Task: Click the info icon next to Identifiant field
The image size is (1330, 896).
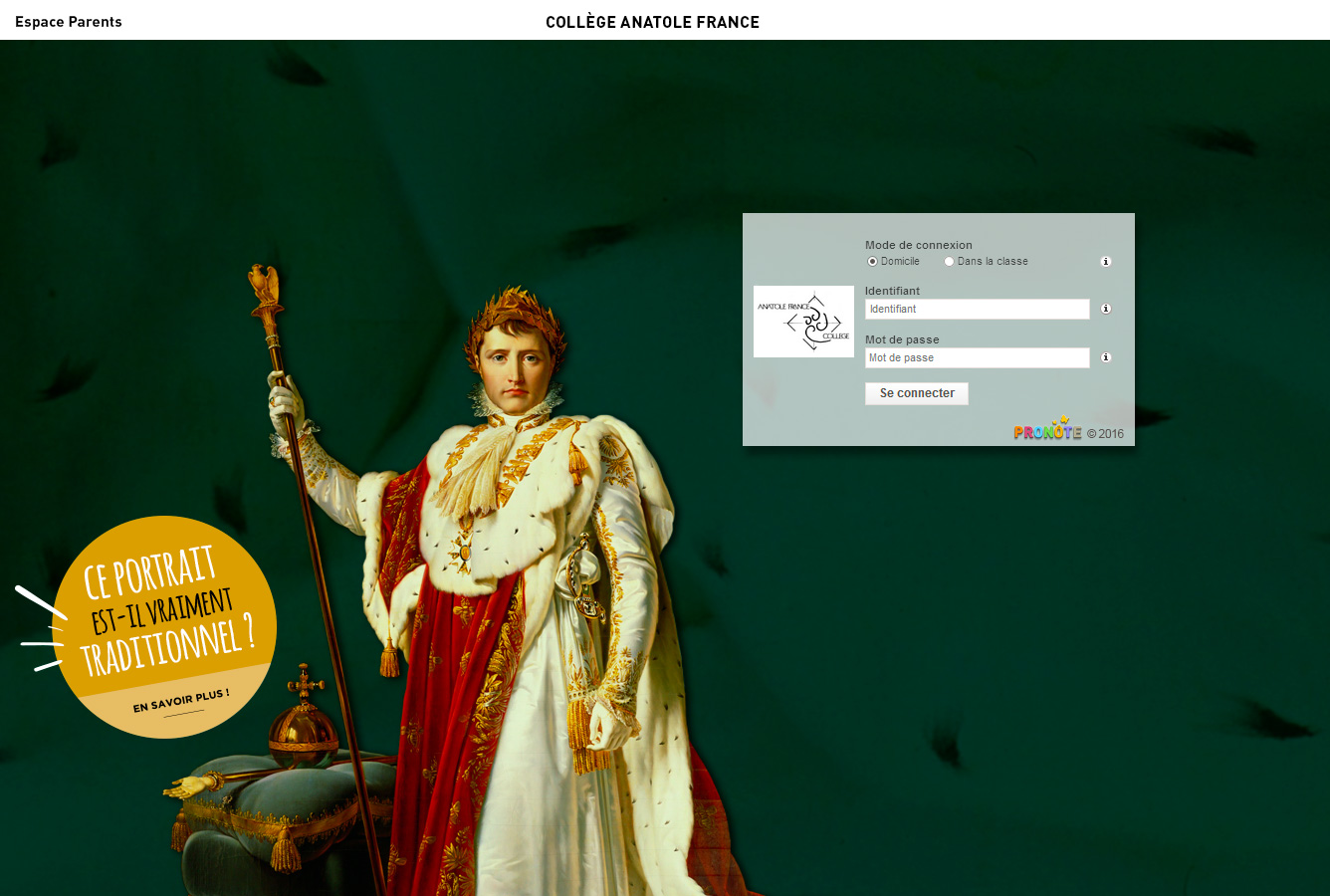Action: (1105, 309)
